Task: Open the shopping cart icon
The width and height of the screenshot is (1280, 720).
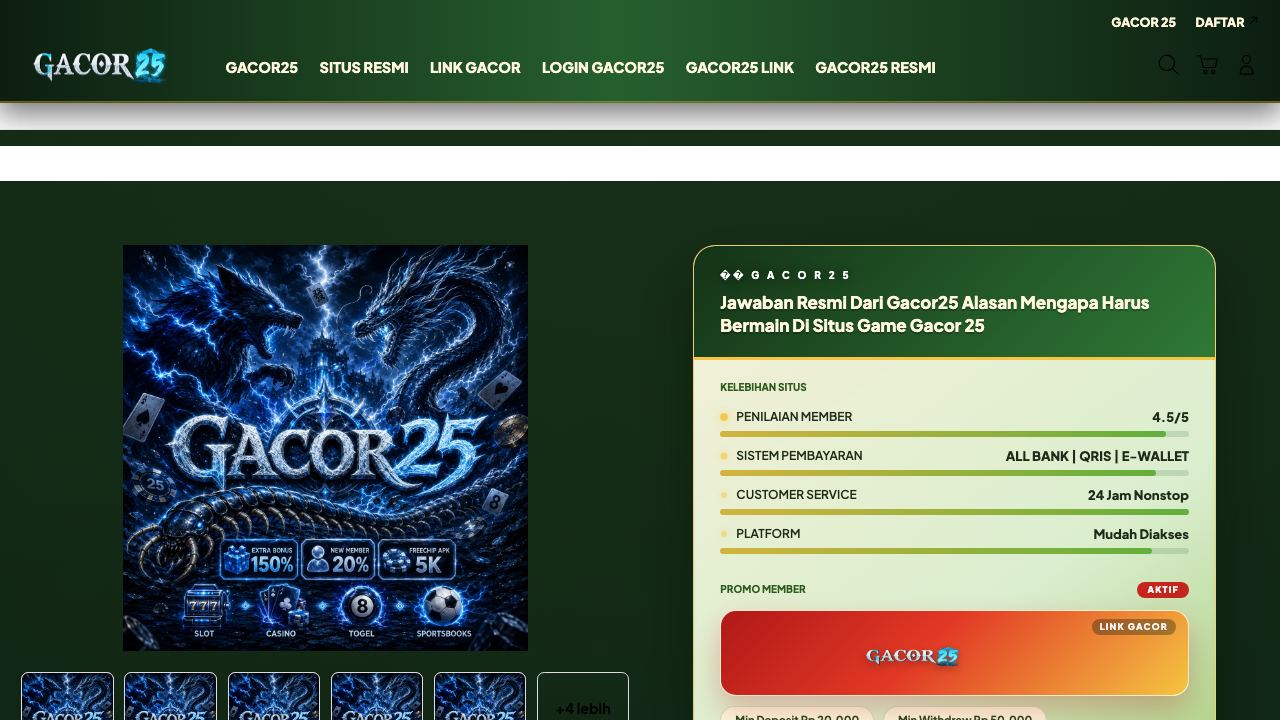Action: 1208,65
